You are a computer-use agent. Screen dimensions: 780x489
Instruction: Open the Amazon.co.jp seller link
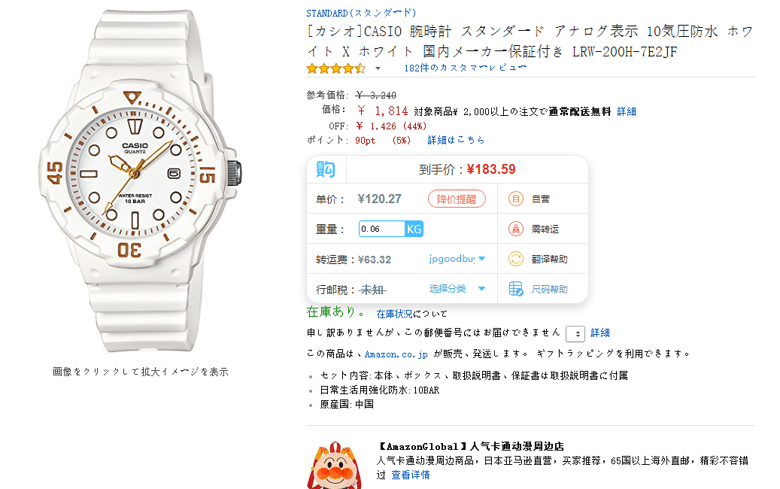(x=396, y=354)
